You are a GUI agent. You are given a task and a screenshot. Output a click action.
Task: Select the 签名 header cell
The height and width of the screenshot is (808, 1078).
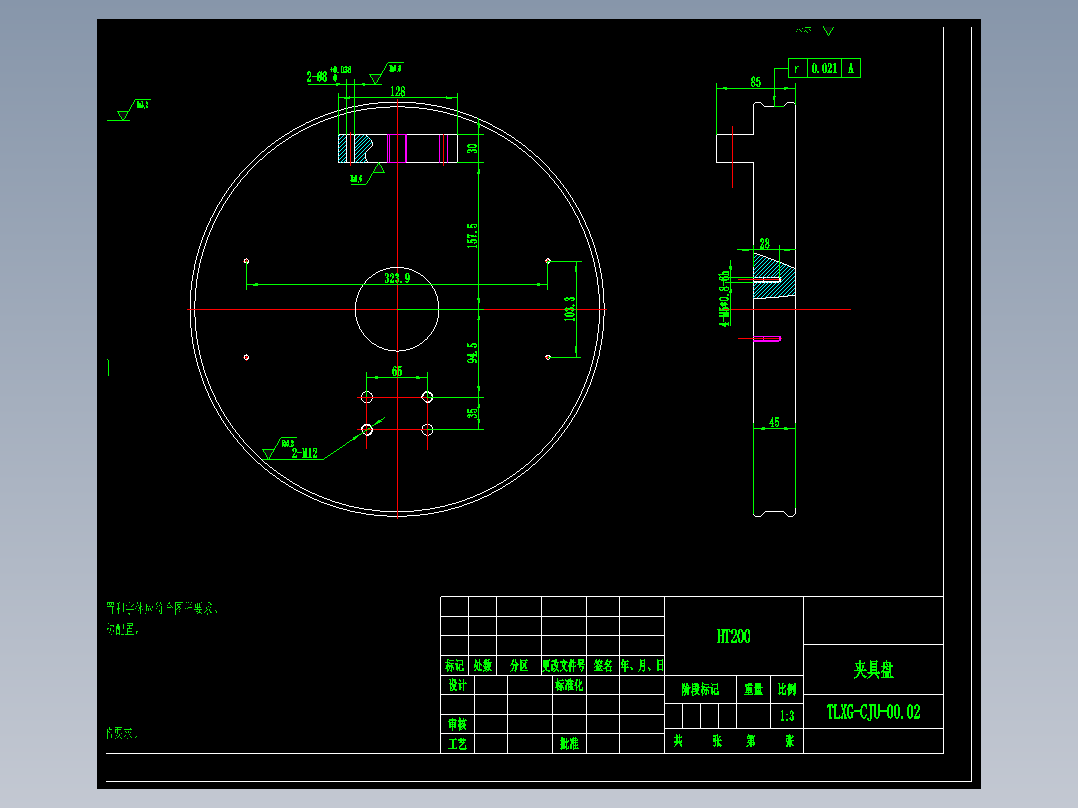point(603,665)
